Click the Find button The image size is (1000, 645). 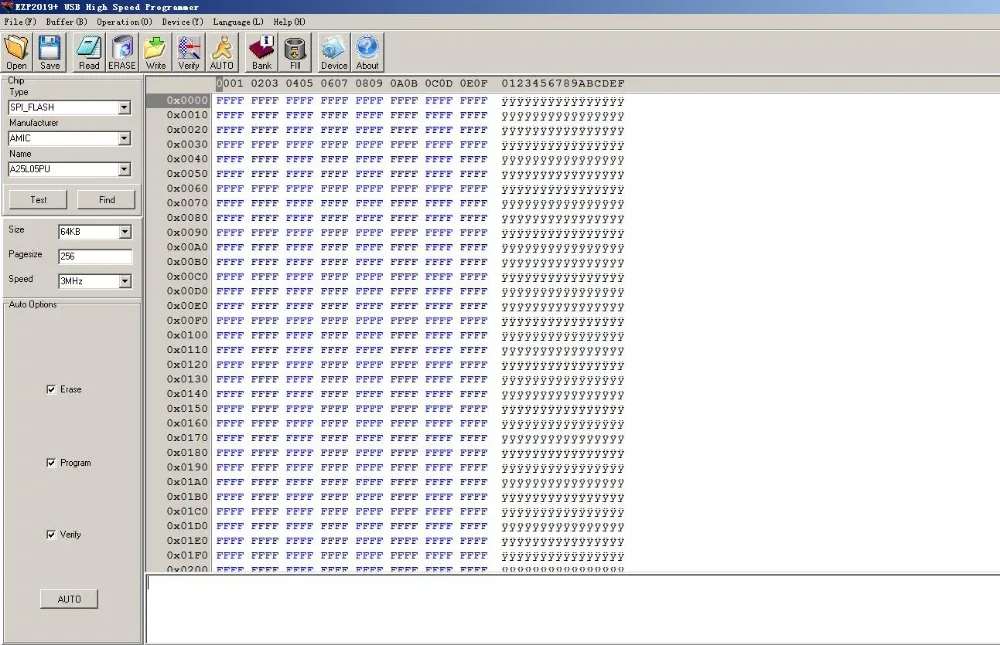pyautogui.click(x=107, y=200)
